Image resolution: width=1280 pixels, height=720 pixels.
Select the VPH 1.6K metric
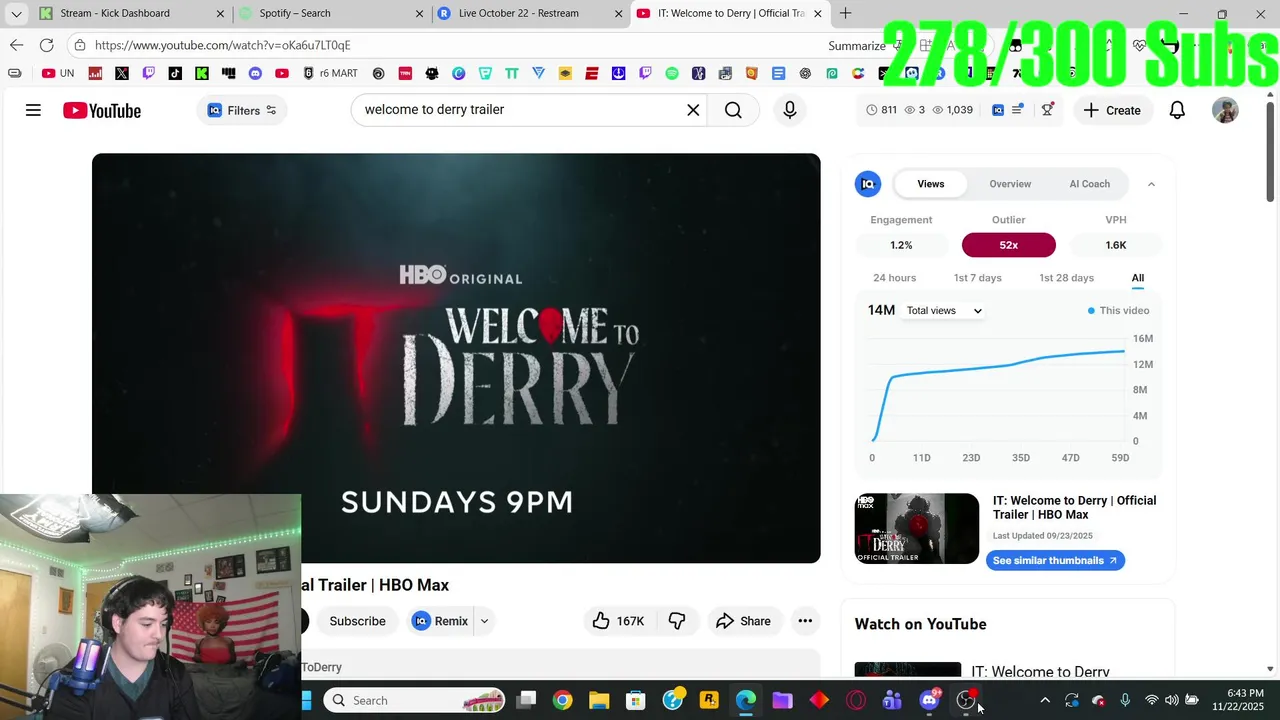click(x=1116, y=245)
